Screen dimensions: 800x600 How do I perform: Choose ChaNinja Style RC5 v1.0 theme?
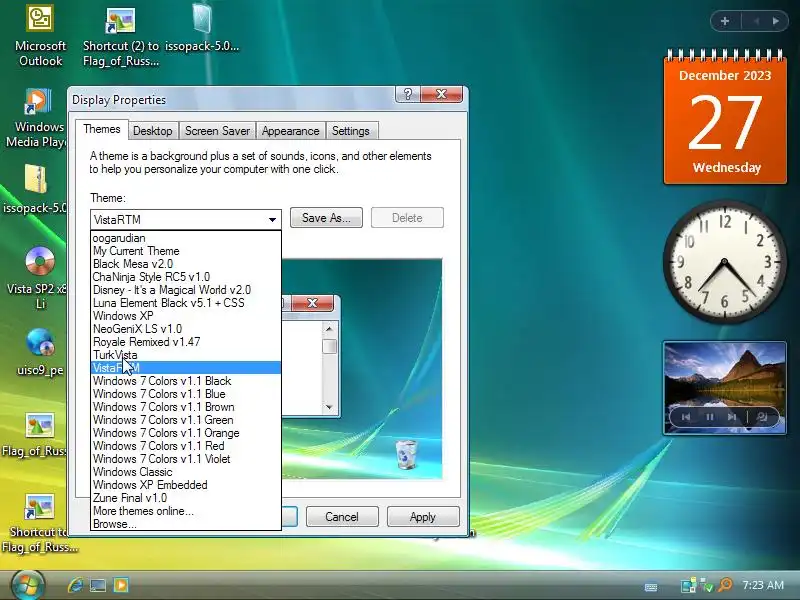[x=186, y=277]
